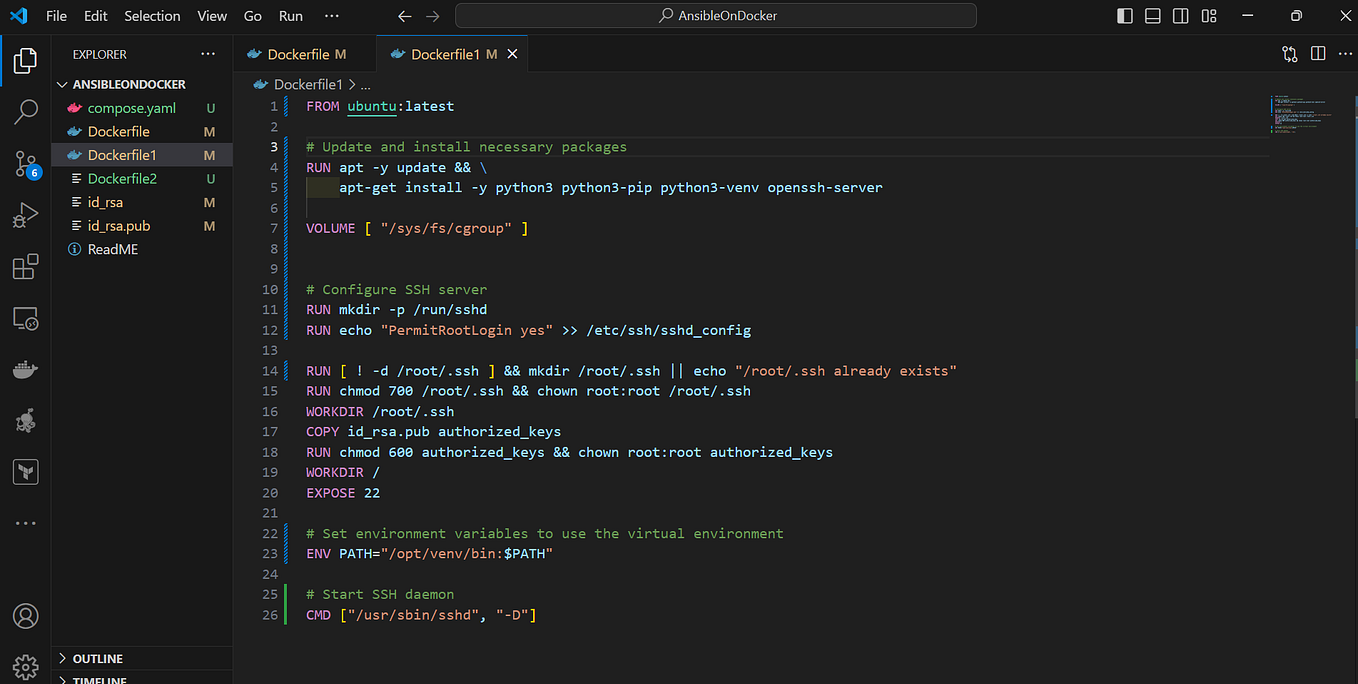
Task: Open the Manage settings gear
Action: click(25, 666)
